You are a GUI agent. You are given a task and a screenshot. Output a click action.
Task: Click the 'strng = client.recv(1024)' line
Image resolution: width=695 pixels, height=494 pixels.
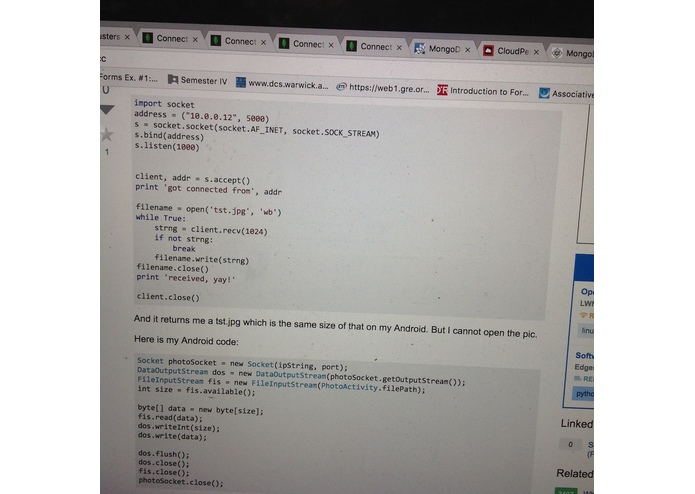[x=211, y=229]
